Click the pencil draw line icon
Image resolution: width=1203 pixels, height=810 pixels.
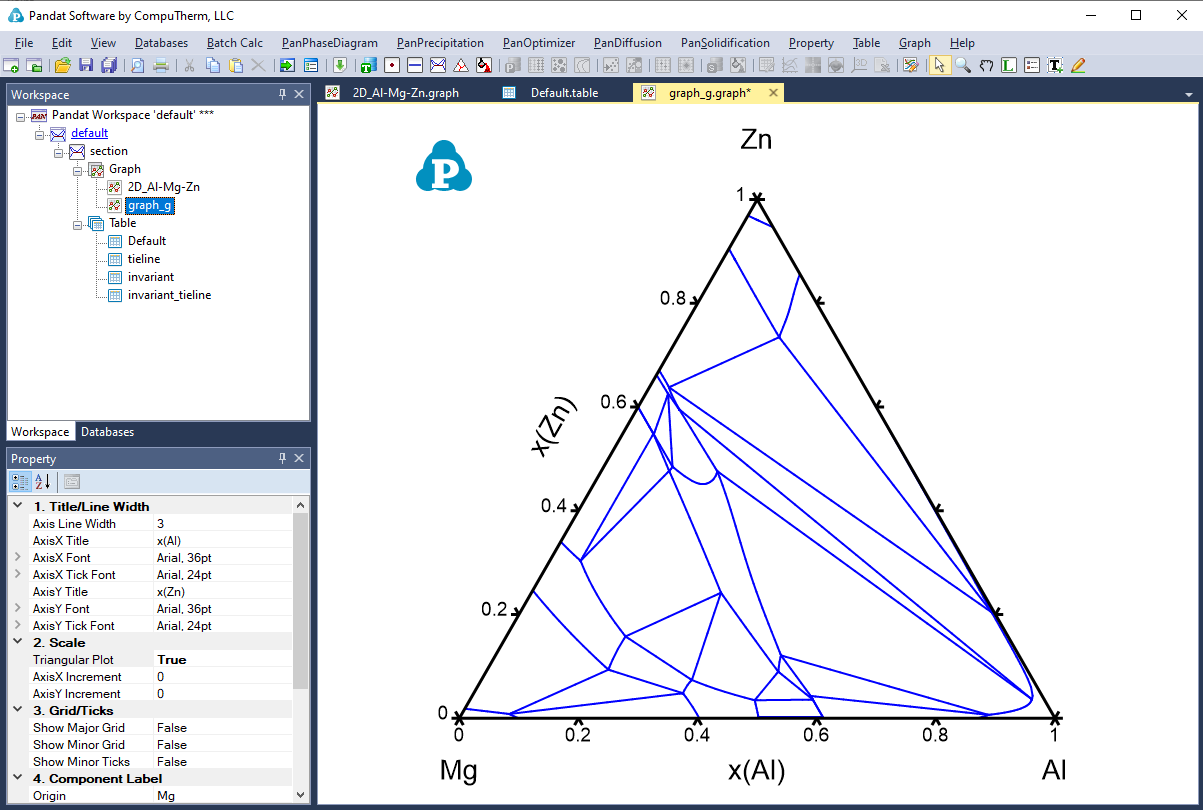(x=1078, y=65)
